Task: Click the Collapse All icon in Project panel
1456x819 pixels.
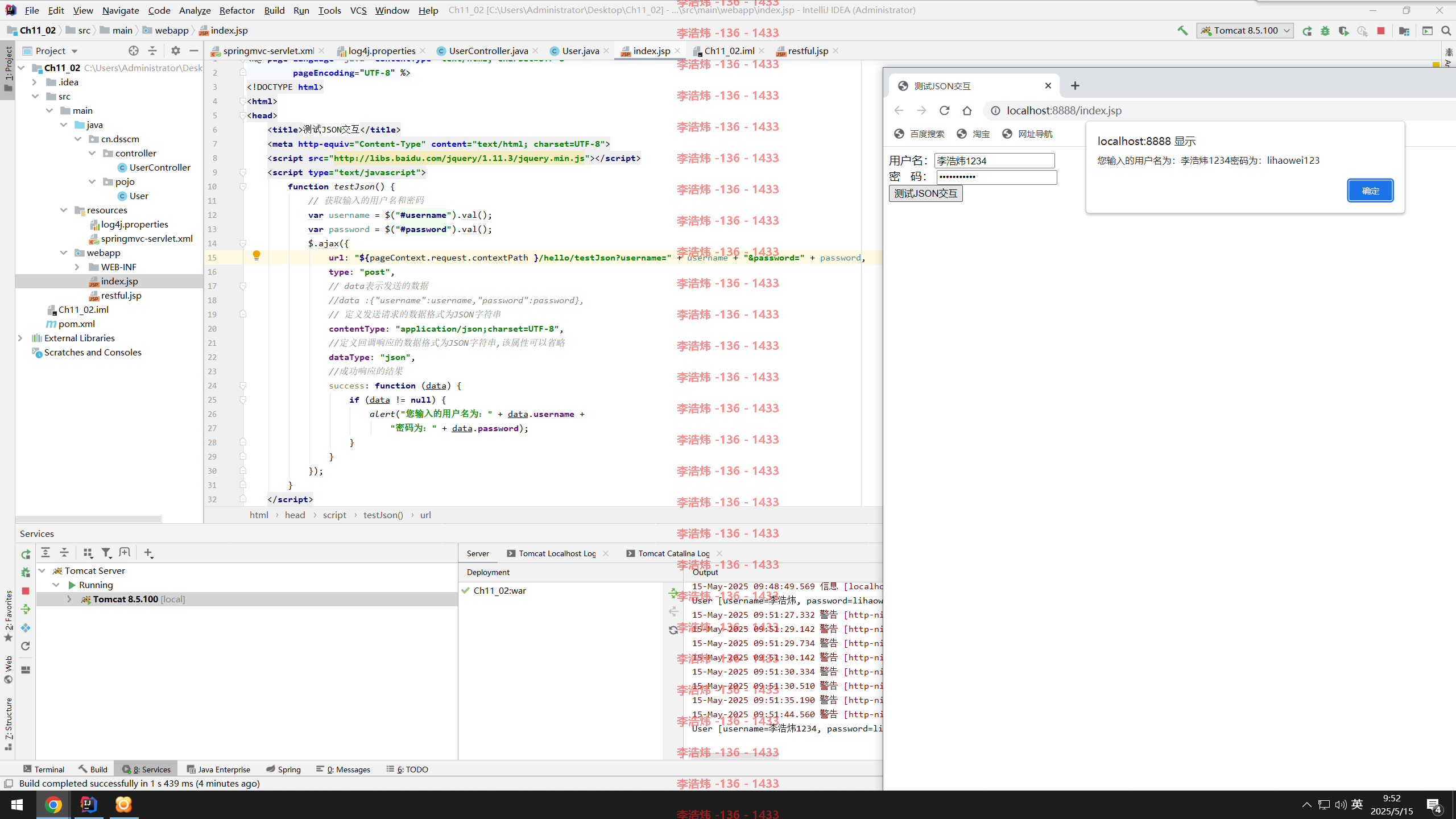Action: click(152, 51)
